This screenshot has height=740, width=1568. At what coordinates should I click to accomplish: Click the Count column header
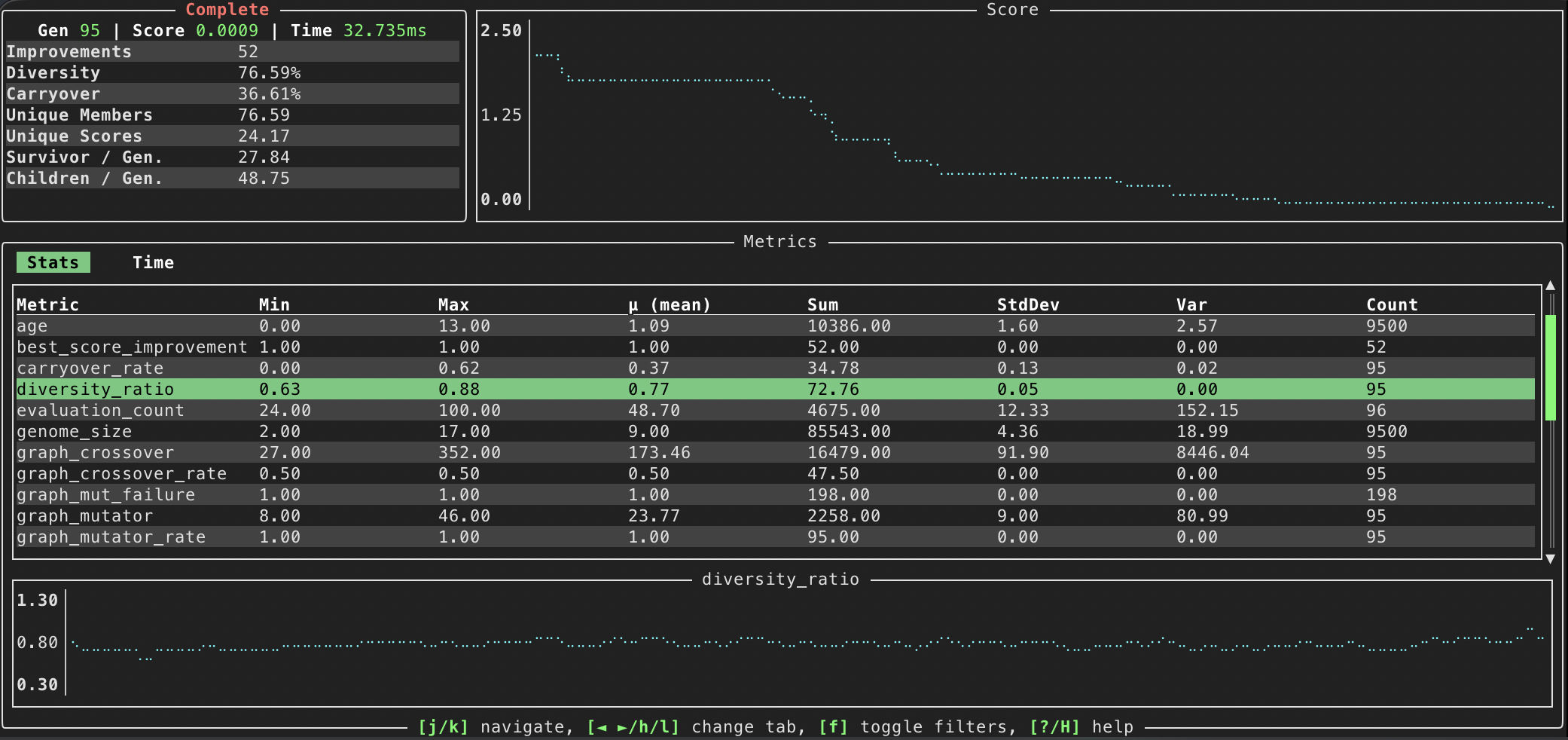1392,304
